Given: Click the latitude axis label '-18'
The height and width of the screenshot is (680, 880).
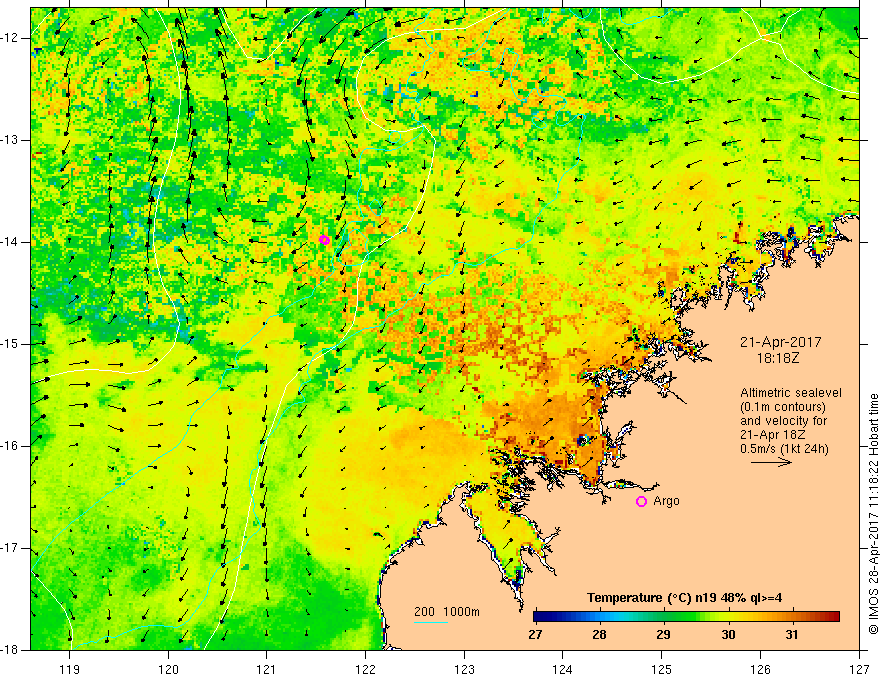Looking at the screenshot, I should coord(10,650).
